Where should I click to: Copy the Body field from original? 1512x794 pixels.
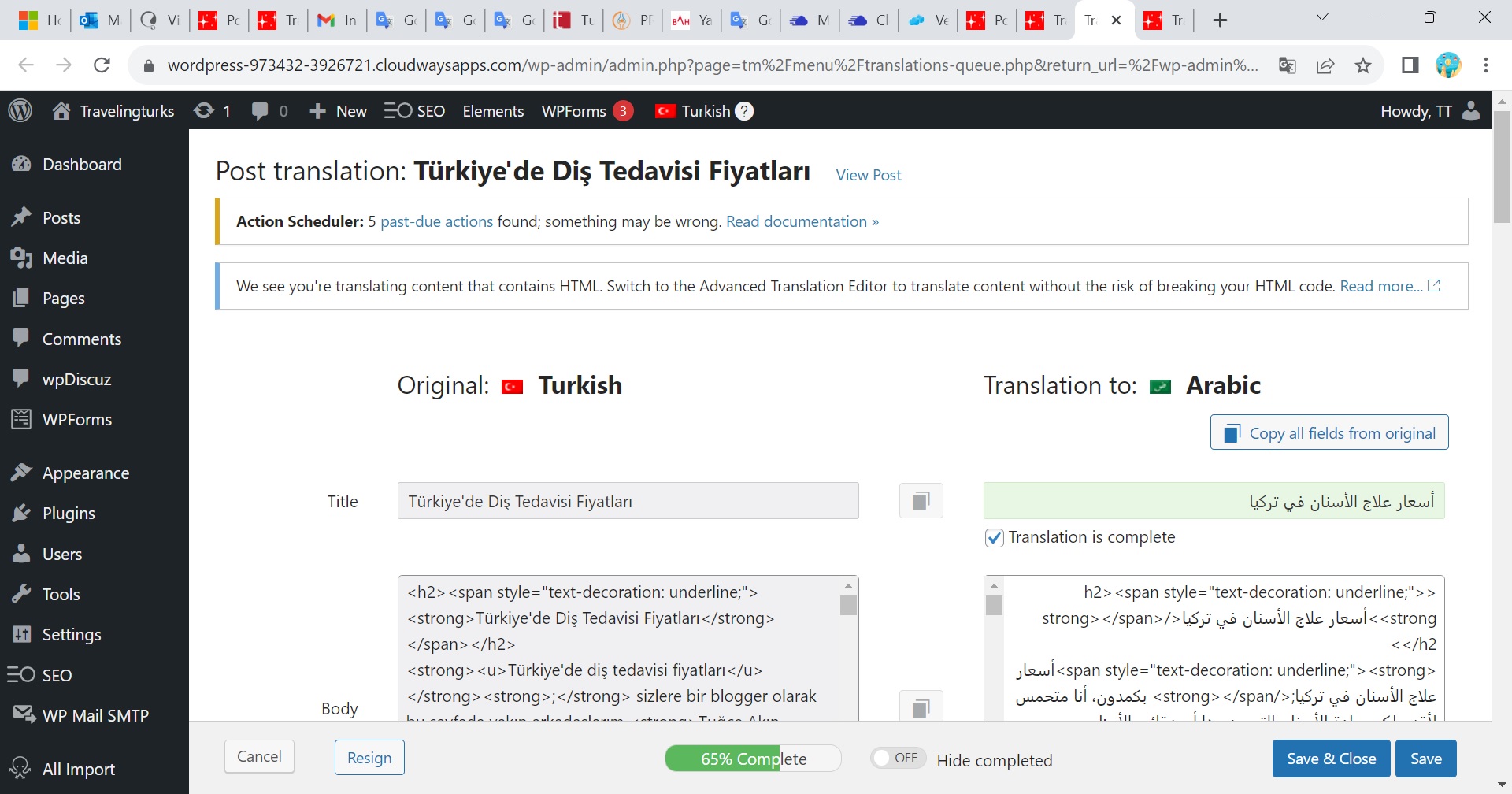coord(921,706)
